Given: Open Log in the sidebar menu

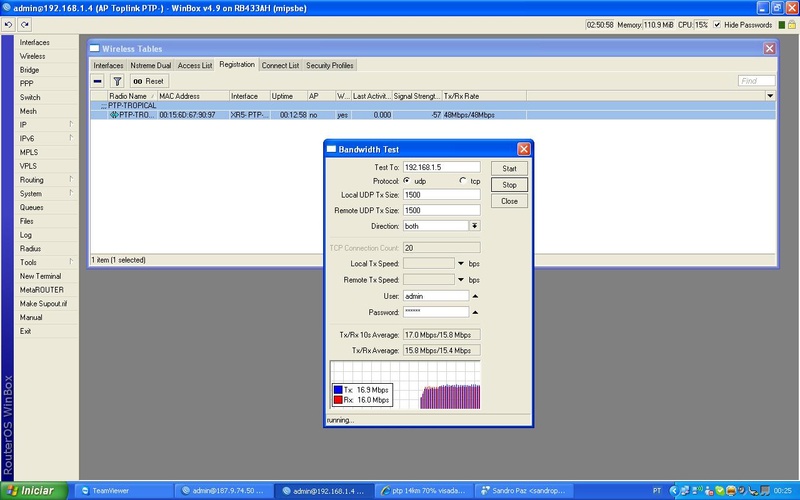Looking at the screenshot, I should [26, 235].
